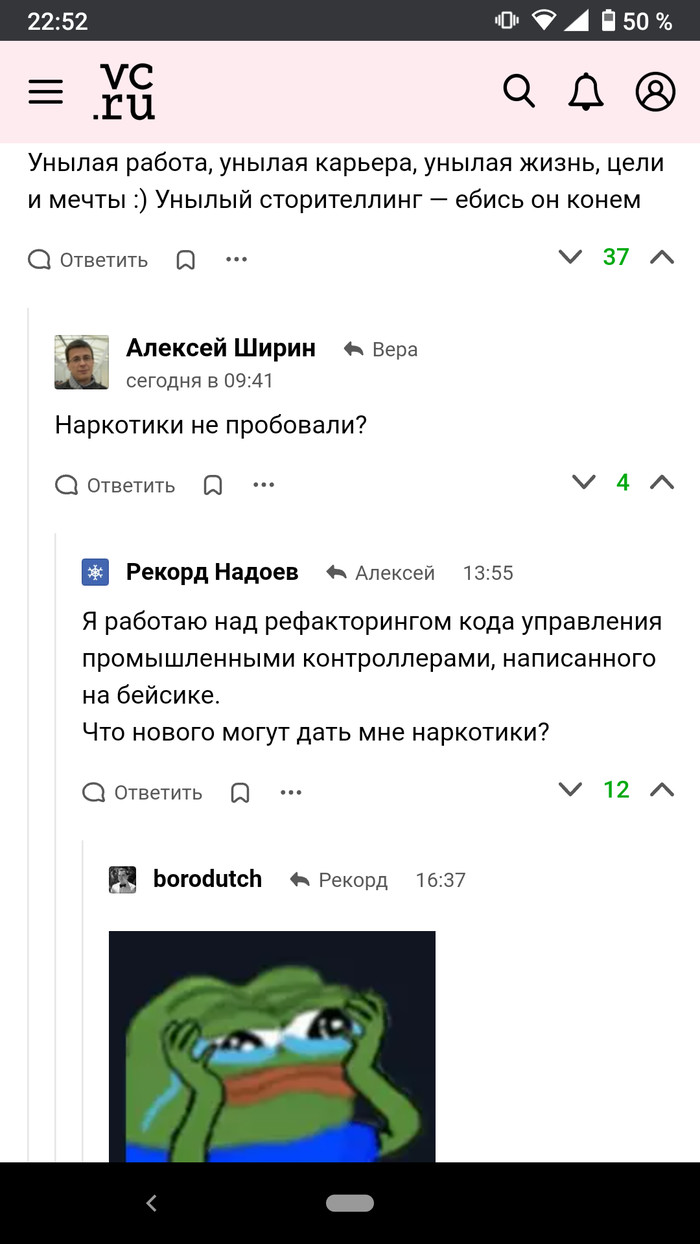
Task: Downvote Алексей Ширин's comment
Action: [583, 482]
